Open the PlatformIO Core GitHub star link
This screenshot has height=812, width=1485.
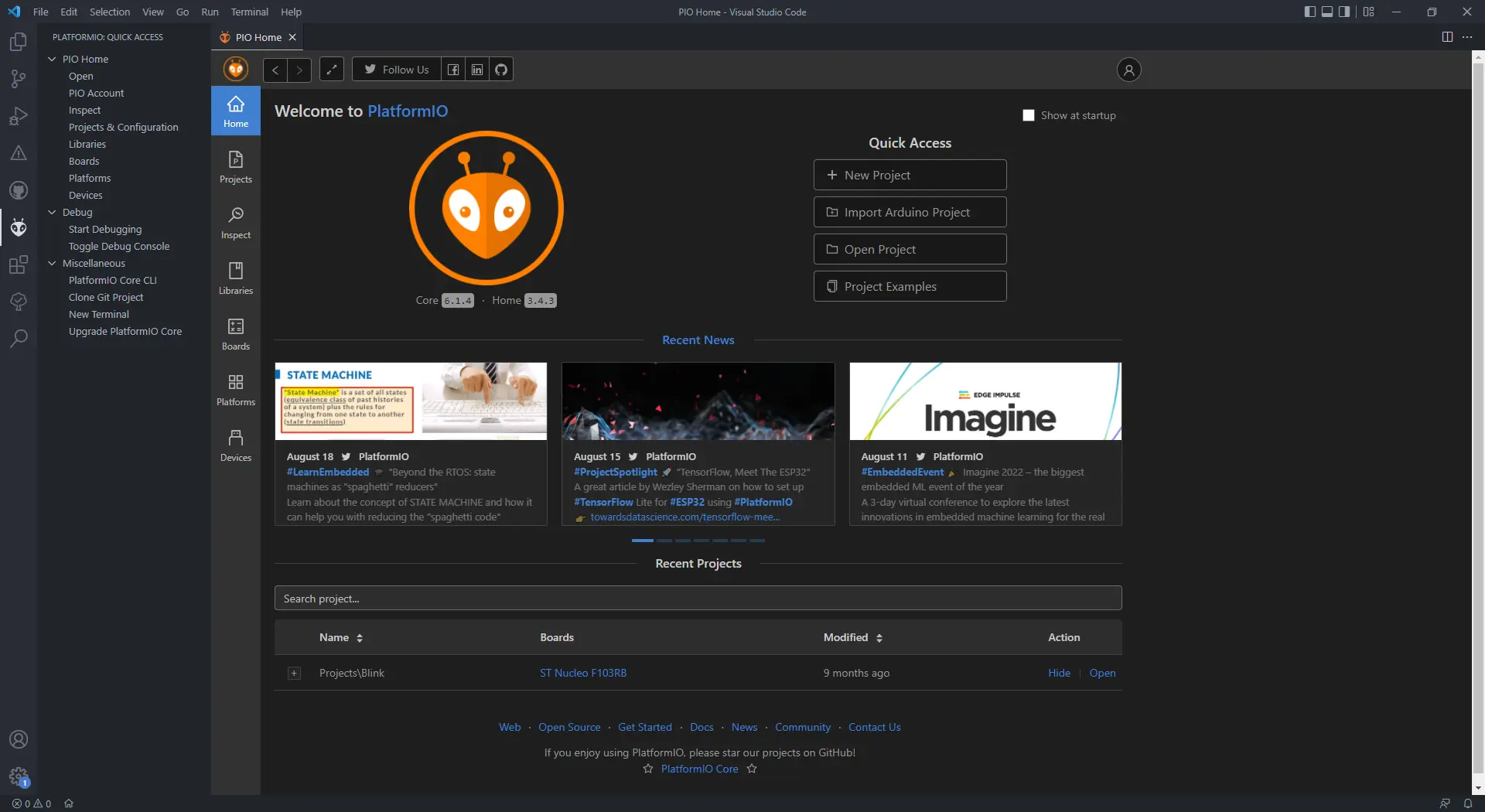(699, 769)
